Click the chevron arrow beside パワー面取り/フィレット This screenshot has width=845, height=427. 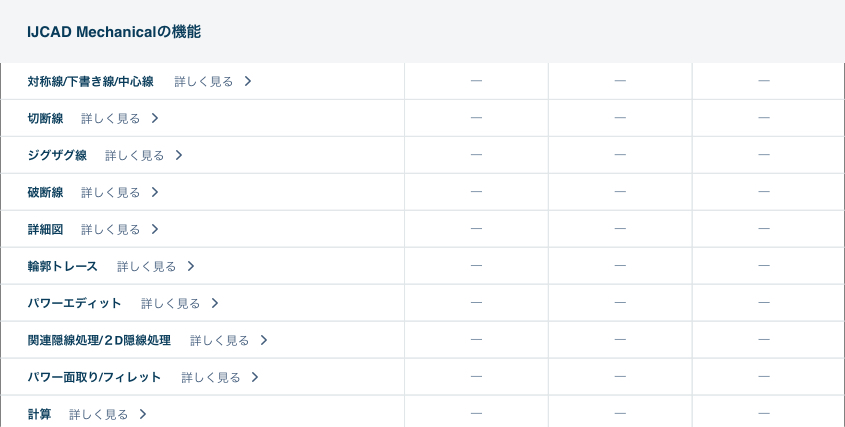pyautogui.click(x=255, y=377)
